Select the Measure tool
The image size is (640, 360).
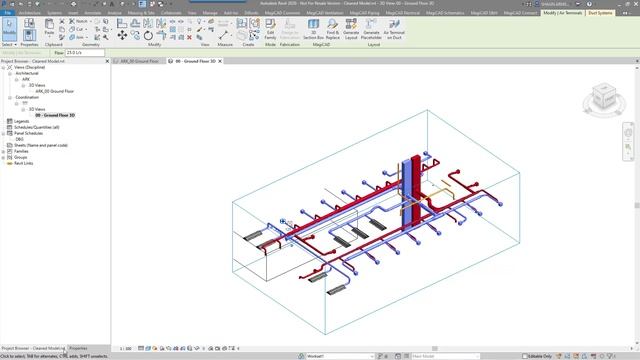[x=223, y=35]
